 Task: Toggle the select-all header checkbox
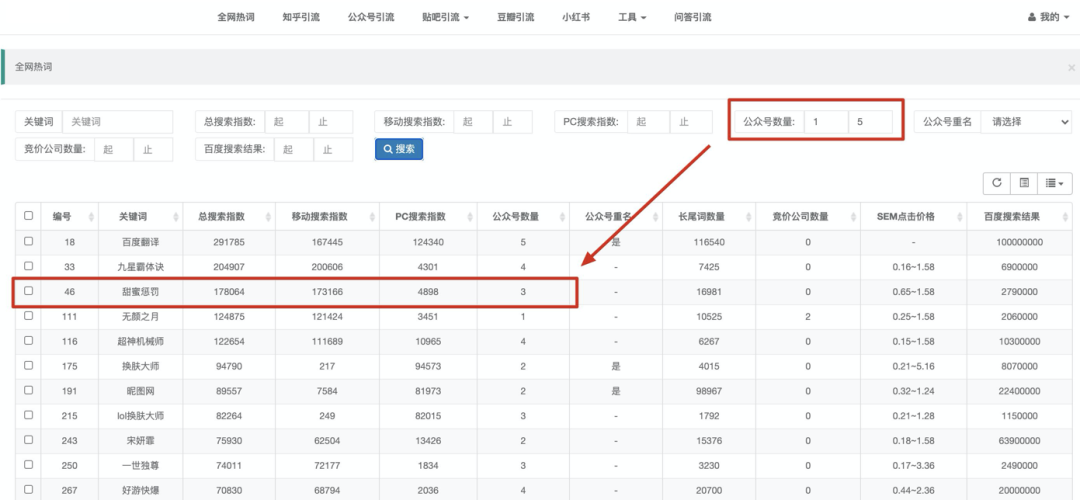click(28, 216)
